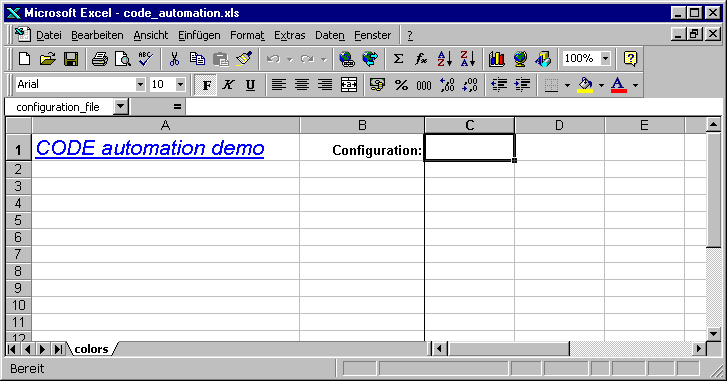Toggle align right
This screenshot has height=381, width=727.
coord(325,85)
